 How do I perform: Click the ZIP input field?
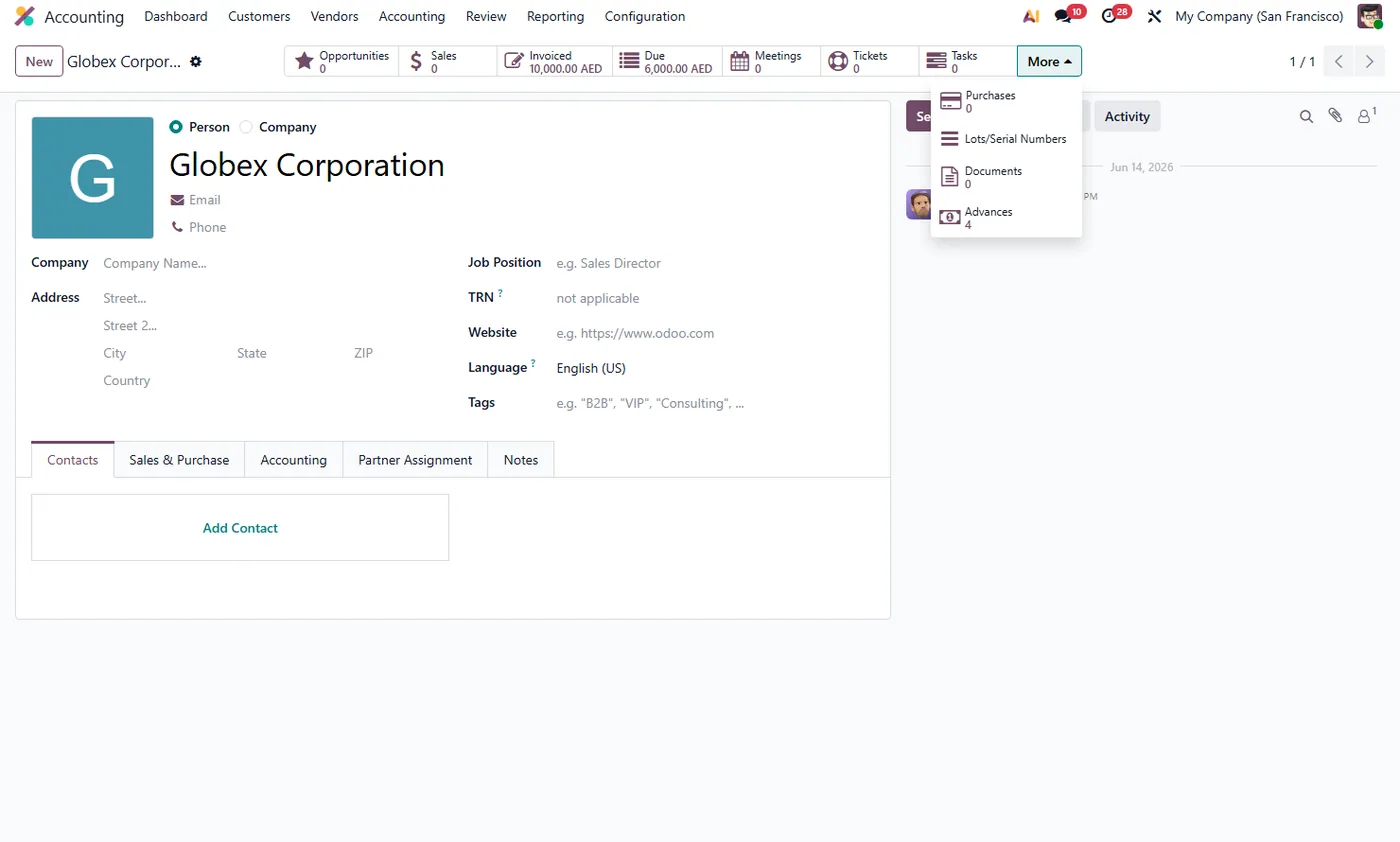pos(397,353)
